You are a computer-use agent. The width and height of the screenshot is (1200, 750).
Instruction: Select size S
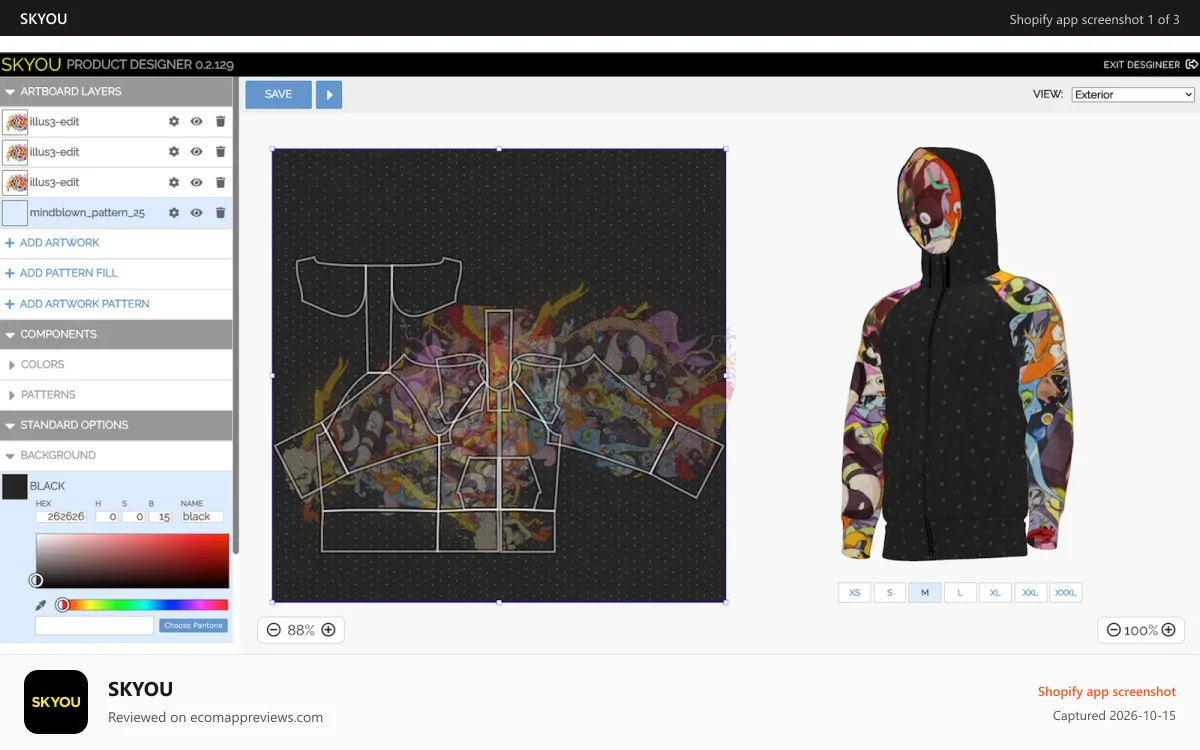(x=890, y=593)
